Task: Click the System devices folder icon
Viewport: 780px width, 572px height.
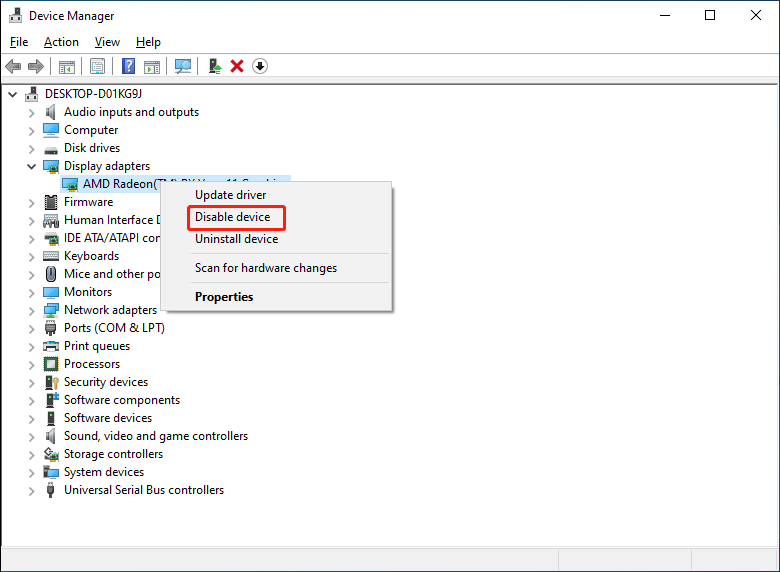Action: (51, 472)
